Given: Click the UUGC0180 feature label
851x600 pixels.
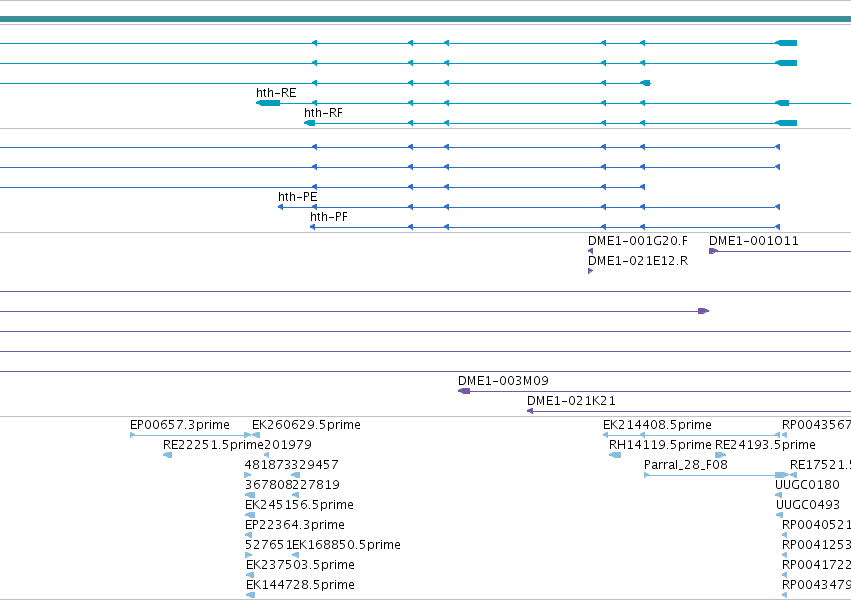Looking at the screenshot, I should (x=807, y=485).
